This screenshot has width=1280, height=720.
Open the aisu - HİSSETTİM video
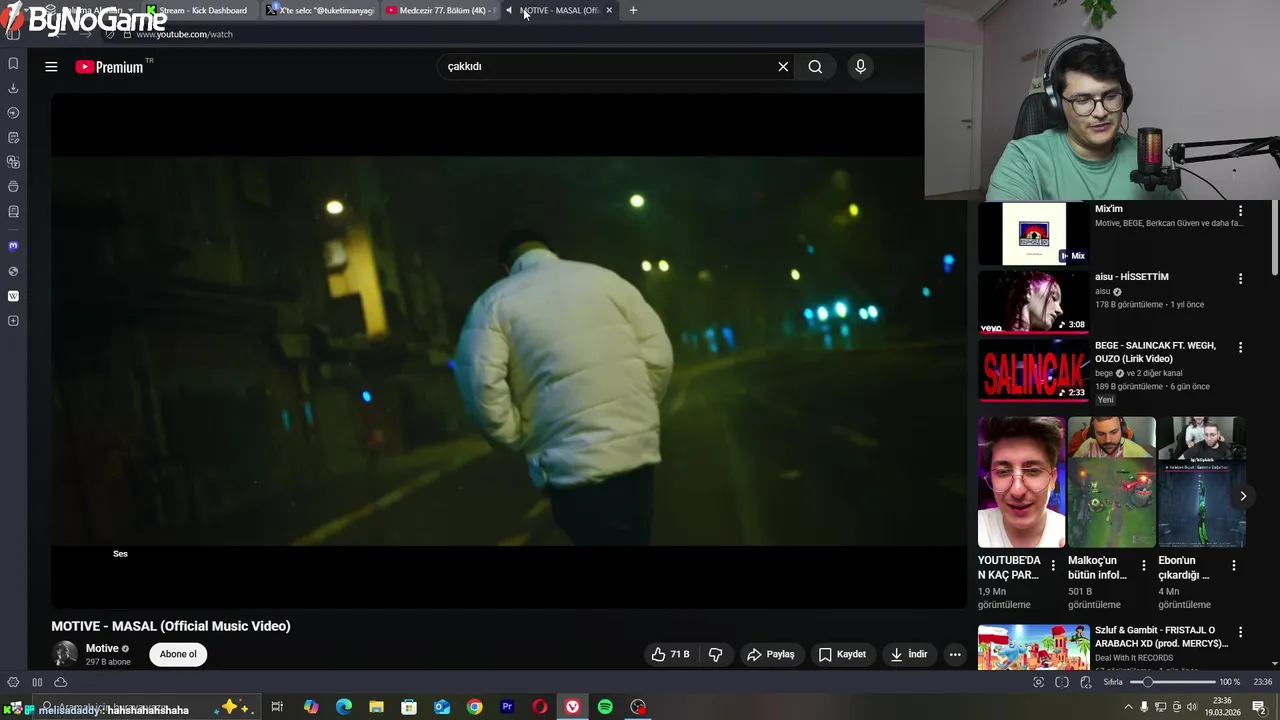click(1131, 277)
